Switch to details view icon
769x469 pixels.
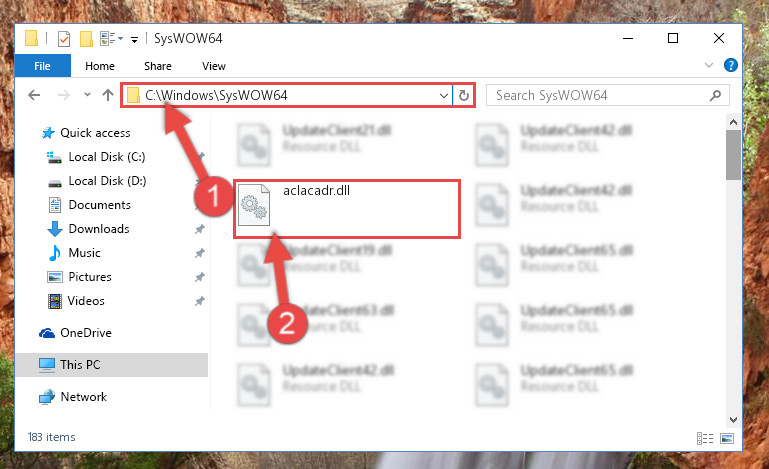(705, 438)
